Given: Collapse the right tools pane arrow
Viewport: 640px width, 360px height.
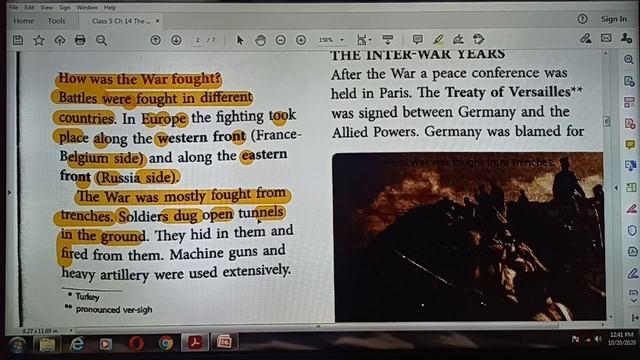Looking at the screenshot, I should (635, 317).
